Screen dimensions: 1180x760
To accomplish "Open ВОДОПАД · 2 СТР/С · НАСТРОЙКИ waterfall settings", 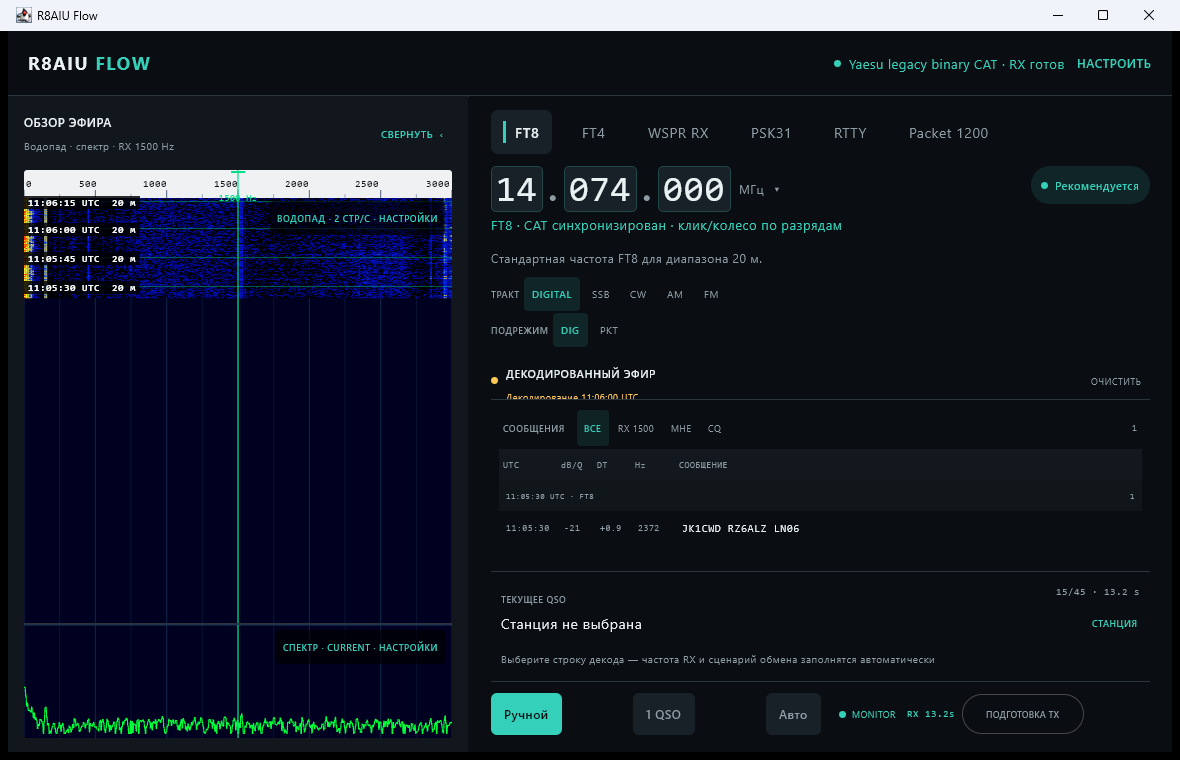I will (357, 218).
